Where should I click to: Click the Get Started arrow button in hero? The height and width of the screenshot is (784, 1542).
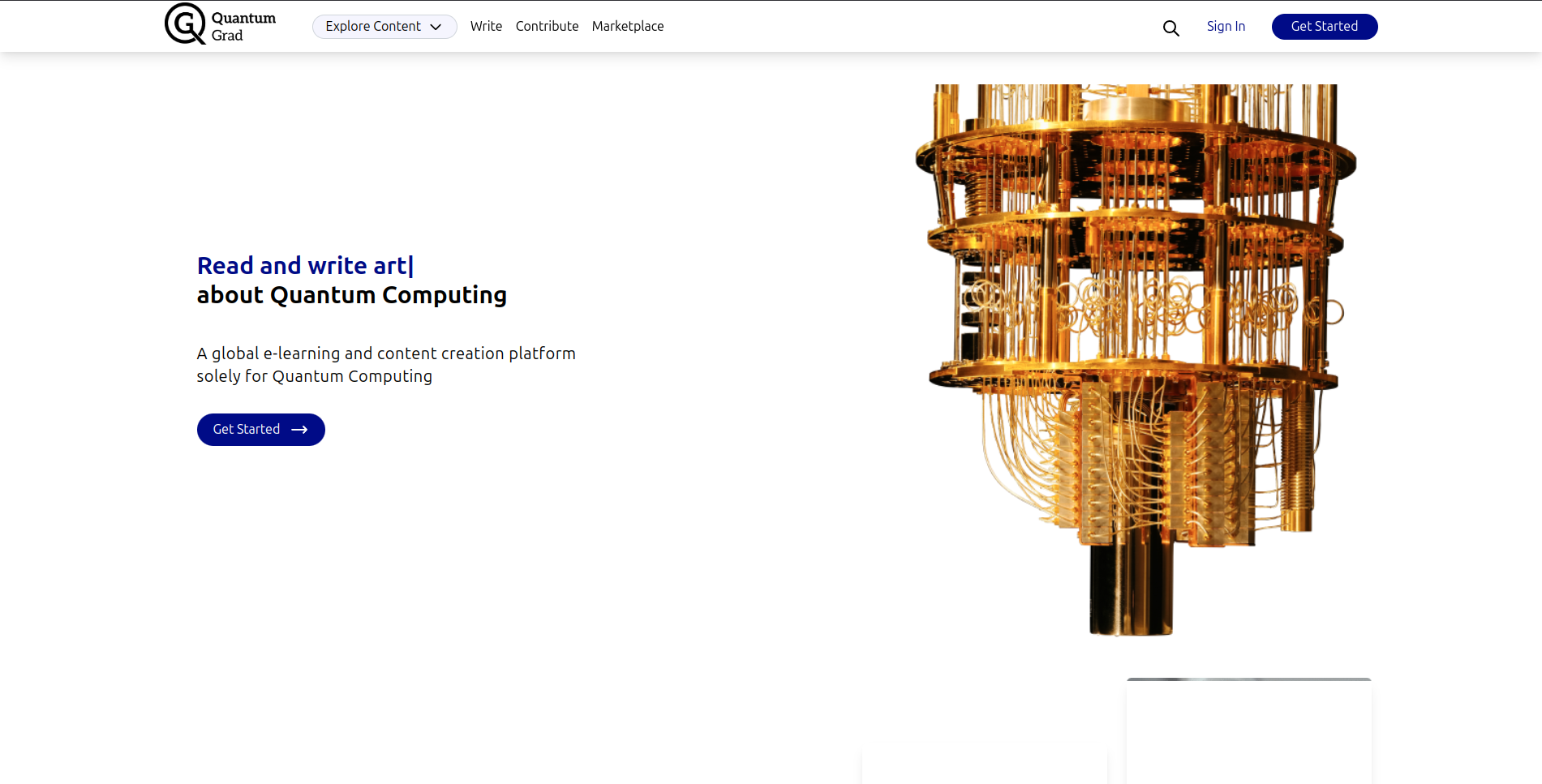261,430
